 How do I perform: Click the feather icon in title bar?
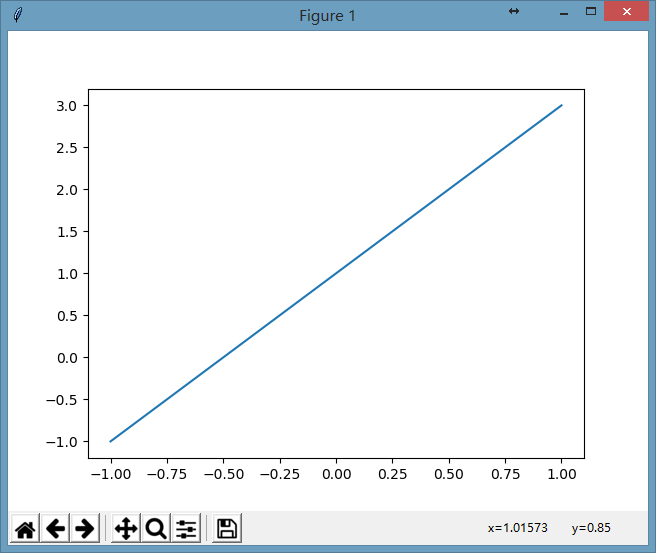pos(18,15)
